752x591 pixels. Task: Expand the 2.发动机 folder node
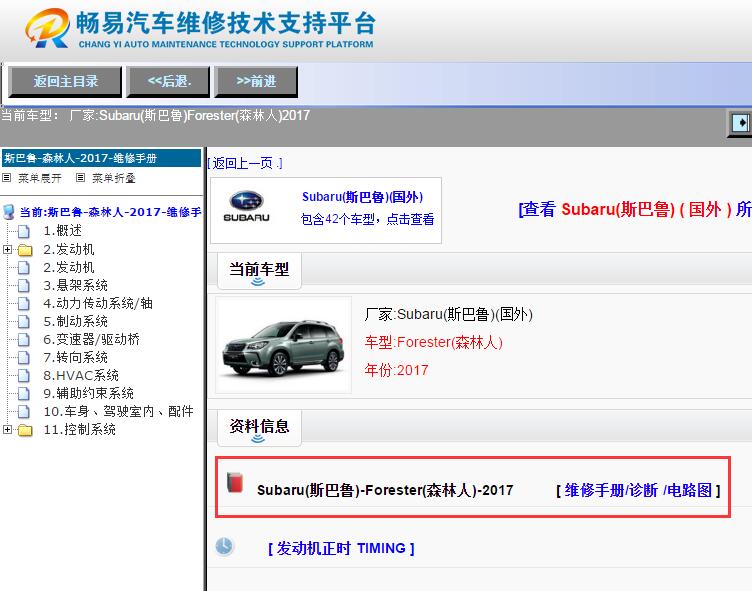[x=7, y=249]
